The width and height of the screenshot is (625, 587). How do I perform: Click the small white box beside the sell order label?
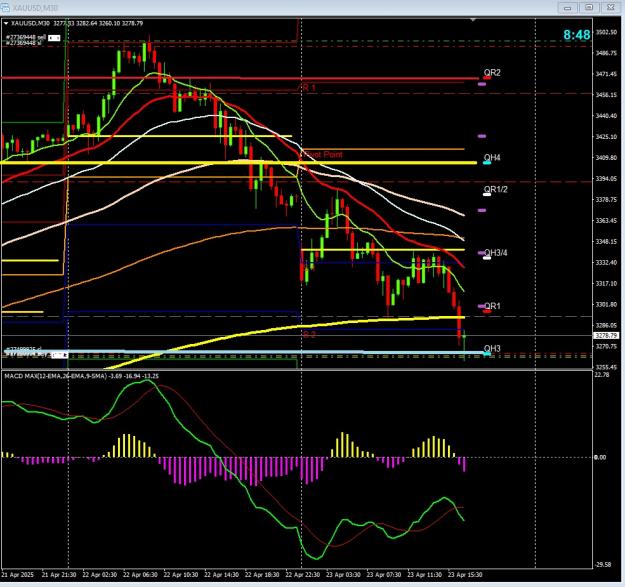(54, 38)
